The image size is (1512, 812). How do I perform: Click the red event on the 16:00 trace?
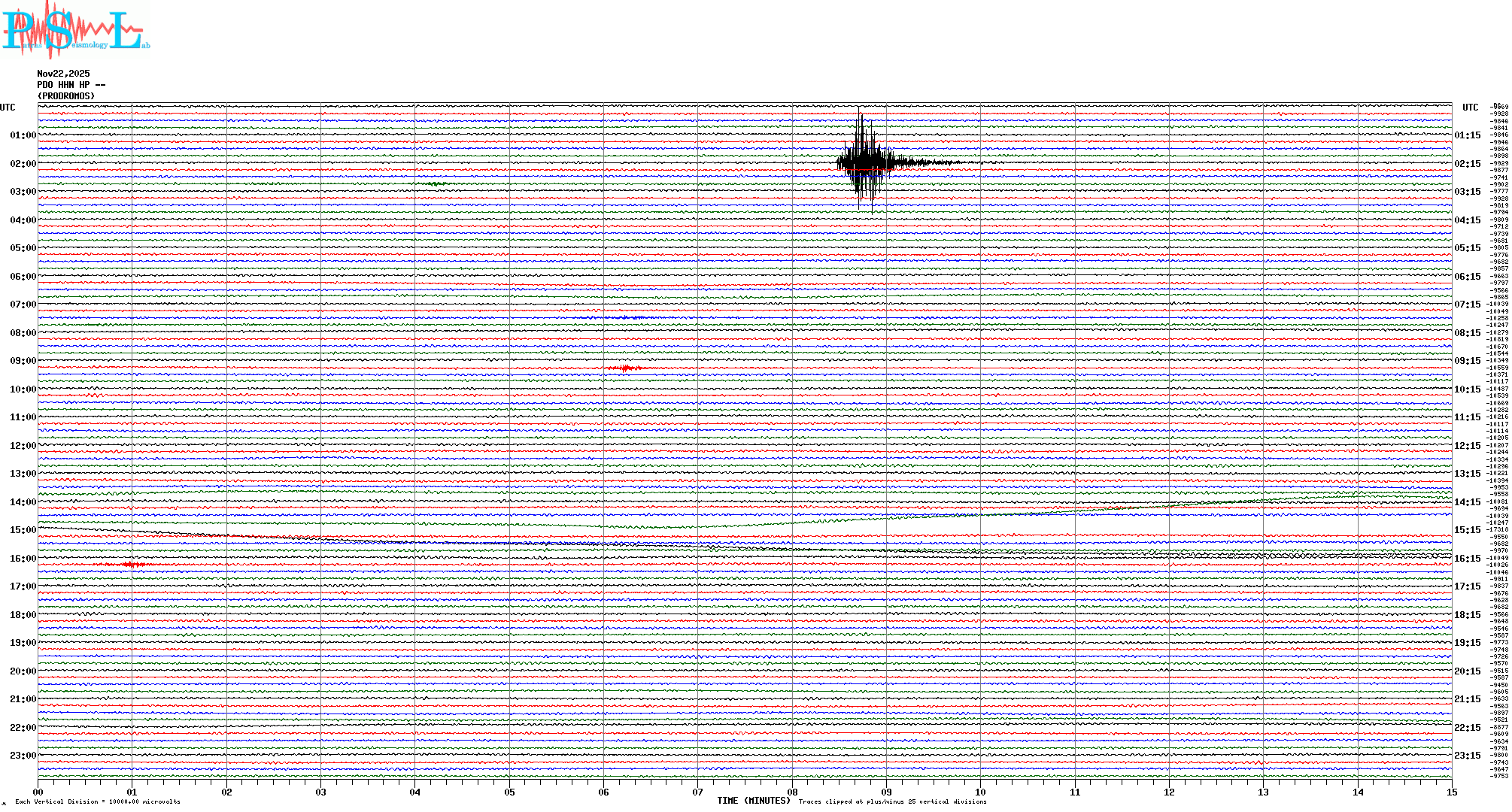(131, 564)
